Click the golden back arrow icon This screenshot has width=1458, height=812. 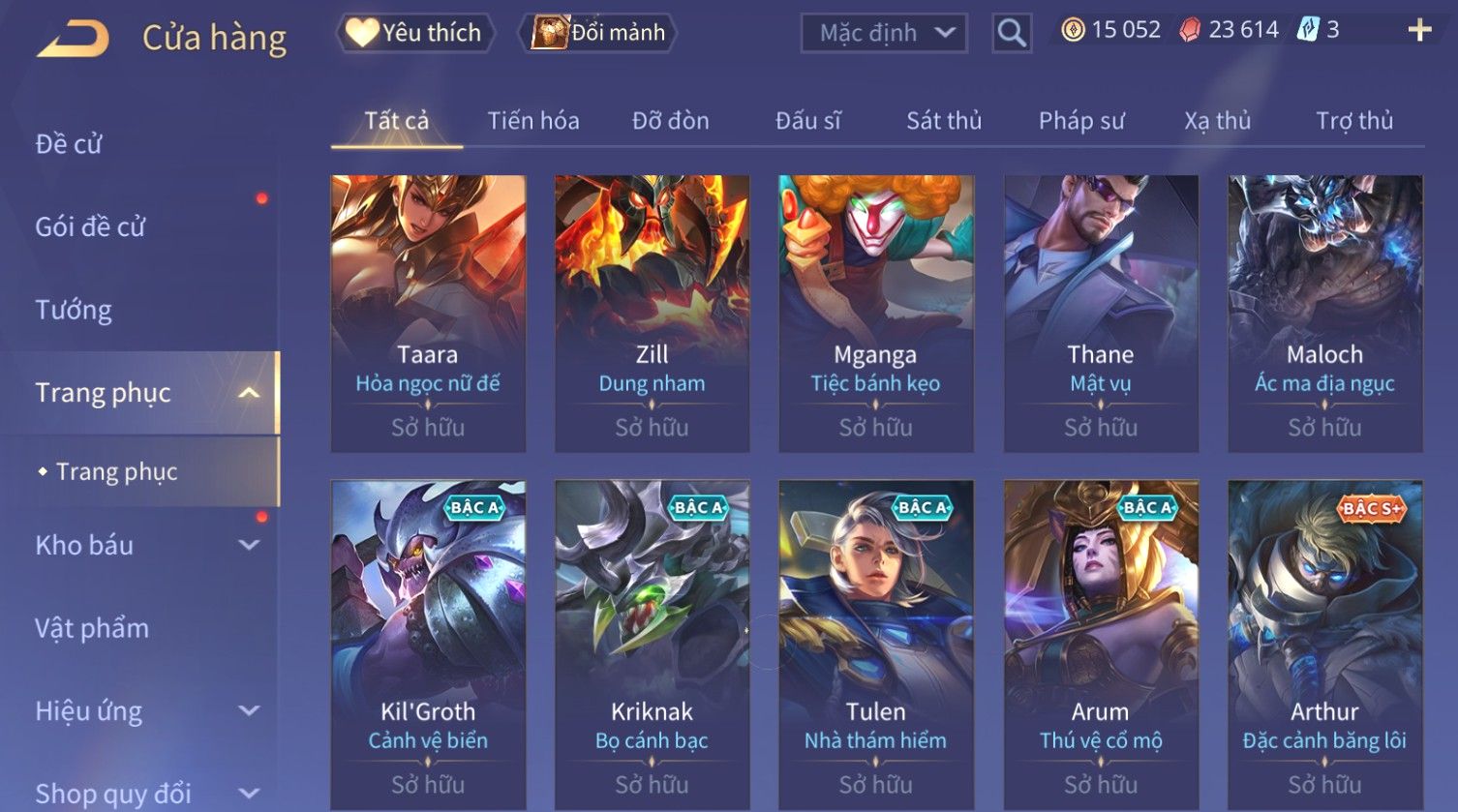(x=74, y=39)
